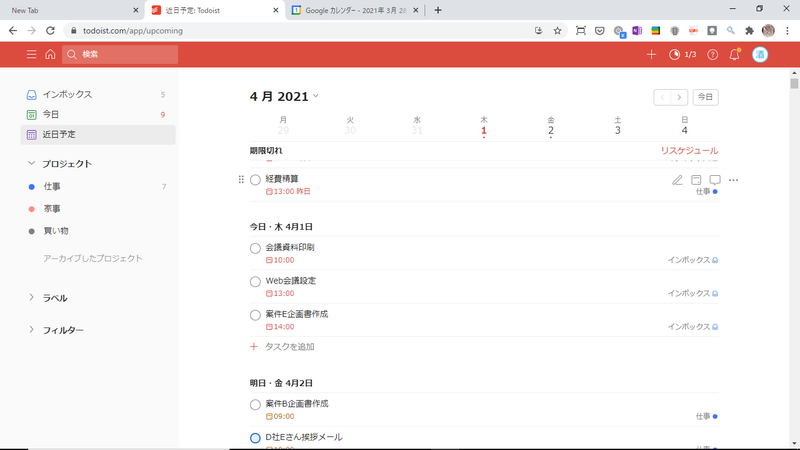This screenshot has height=450, width=800.
Task: Complete the 案件E企画書作成 task checkbox
Action: point(255,315)
